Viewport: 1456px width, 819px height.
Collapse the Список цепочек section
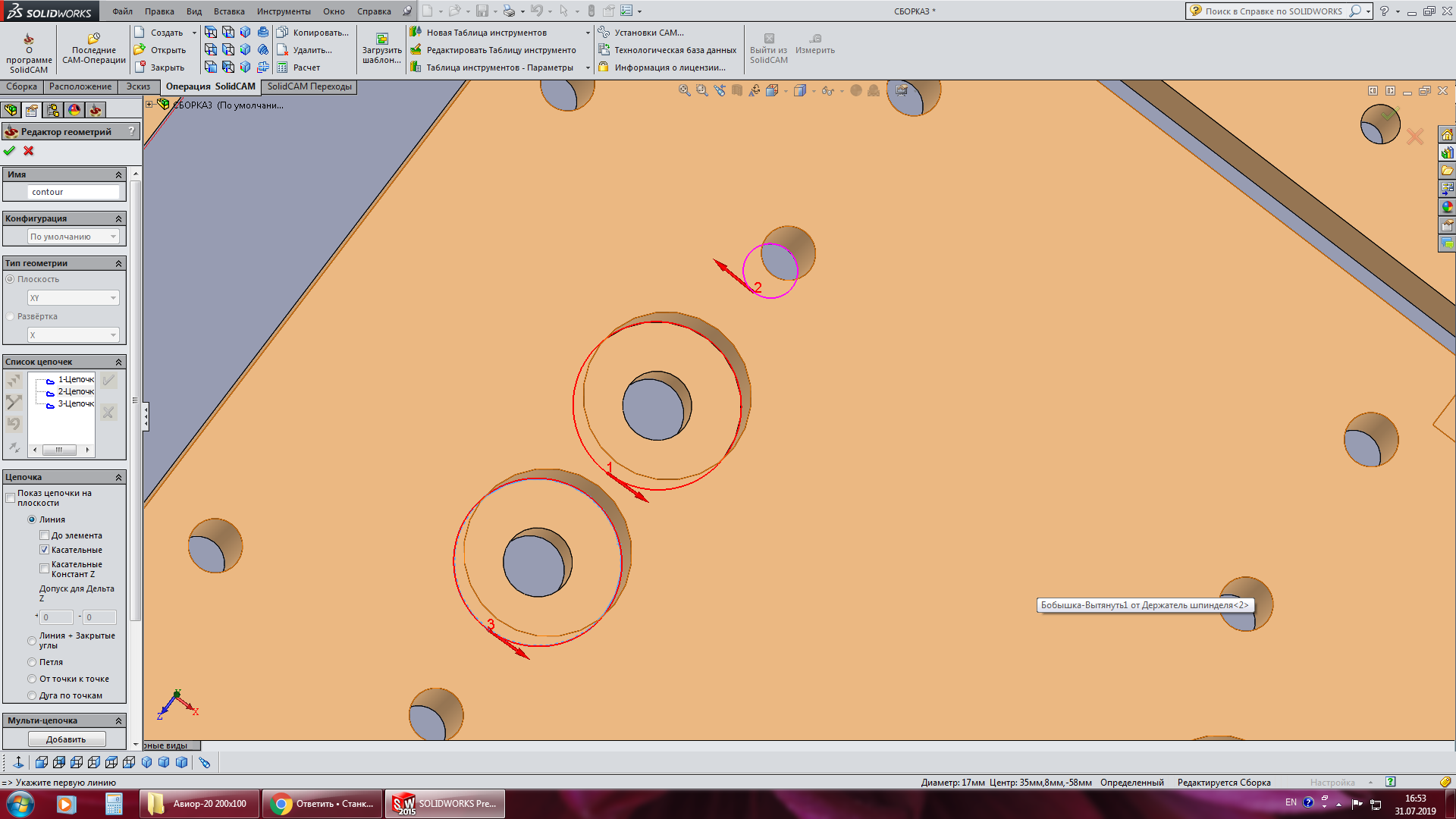click(118, 362)
